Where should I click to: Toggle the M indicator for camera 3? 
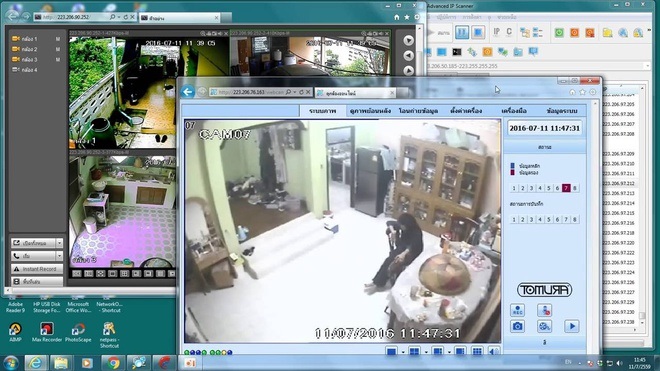tap(58, 60)
